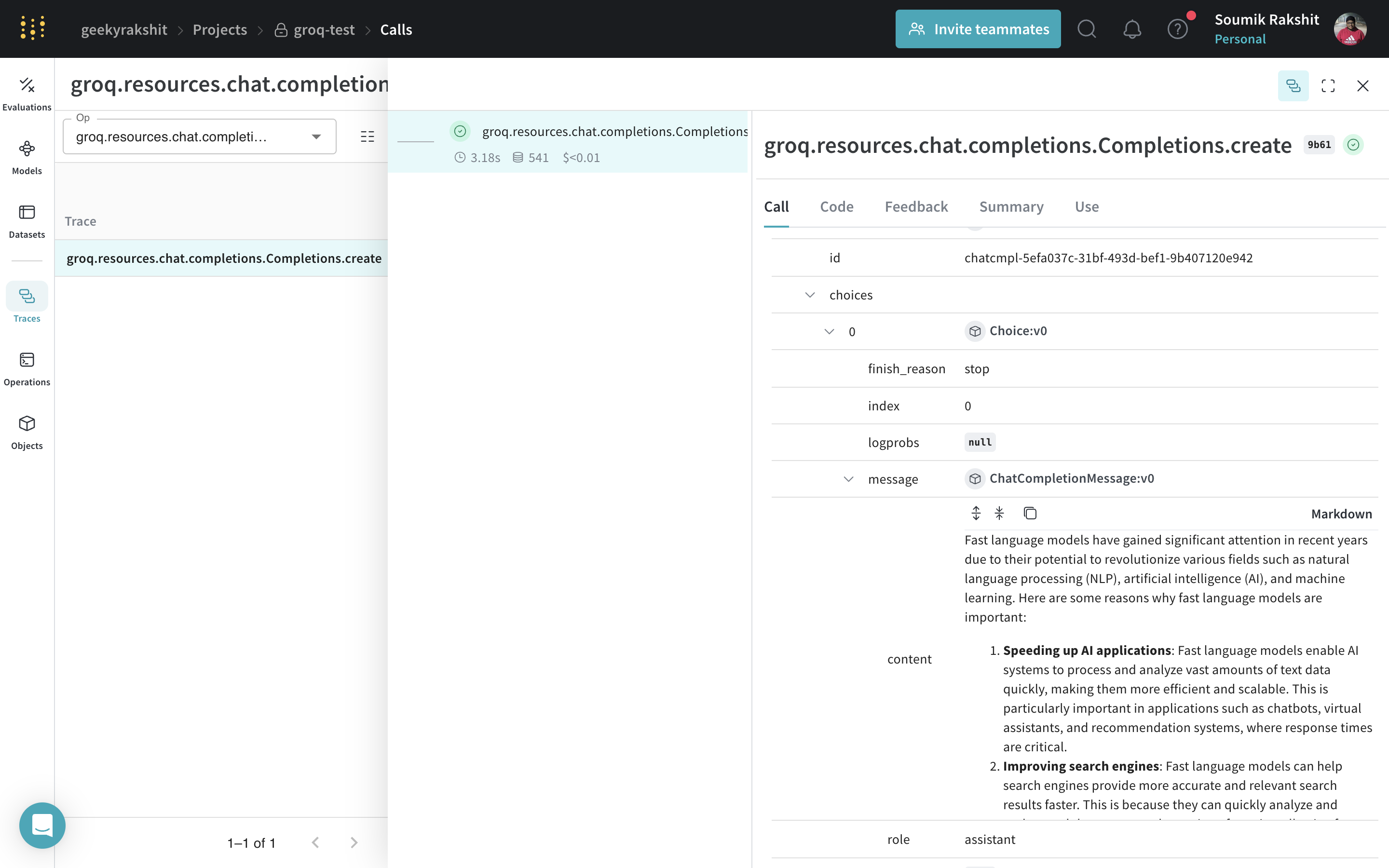1389x868 pixels.
Task: Switch to the Summary tab
Action: [1011, 207]
